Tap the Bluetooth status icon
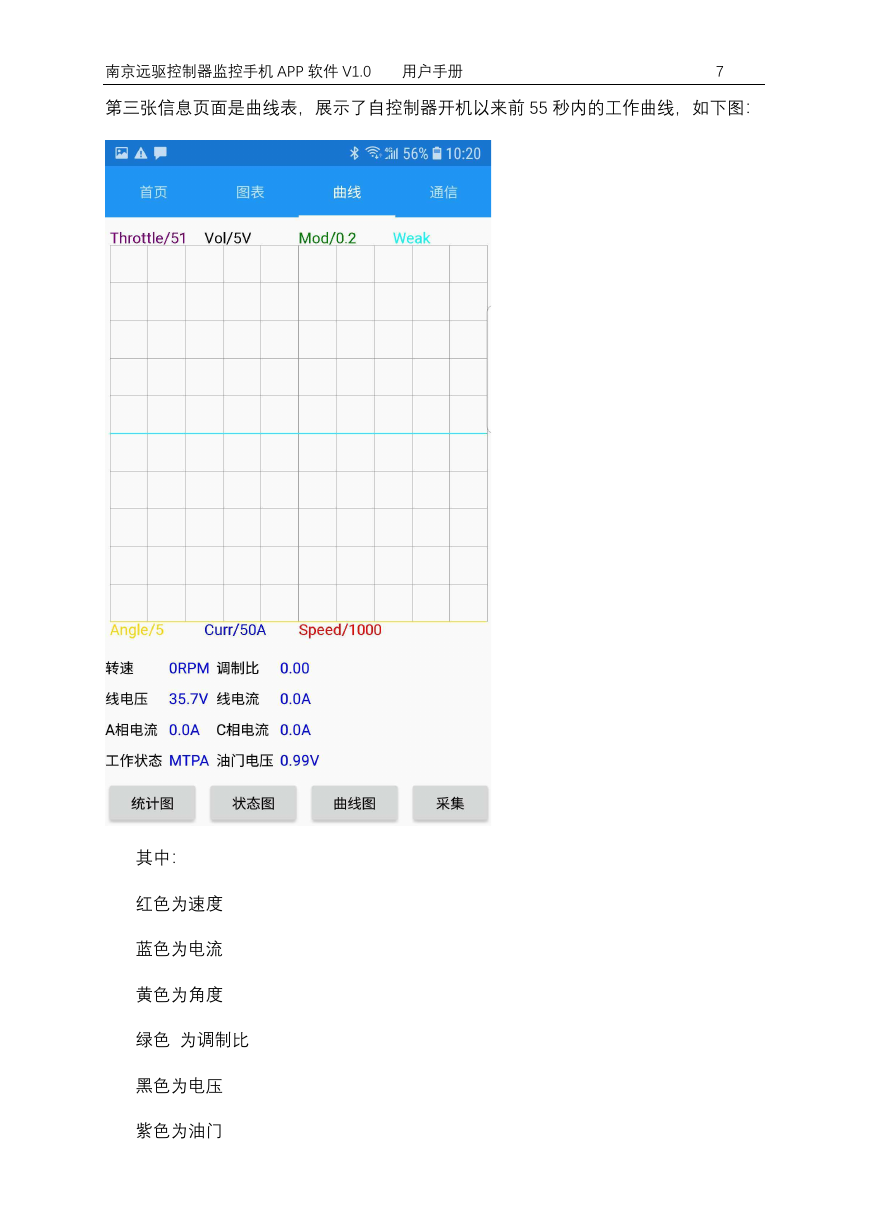 click(x=354, y=153)
